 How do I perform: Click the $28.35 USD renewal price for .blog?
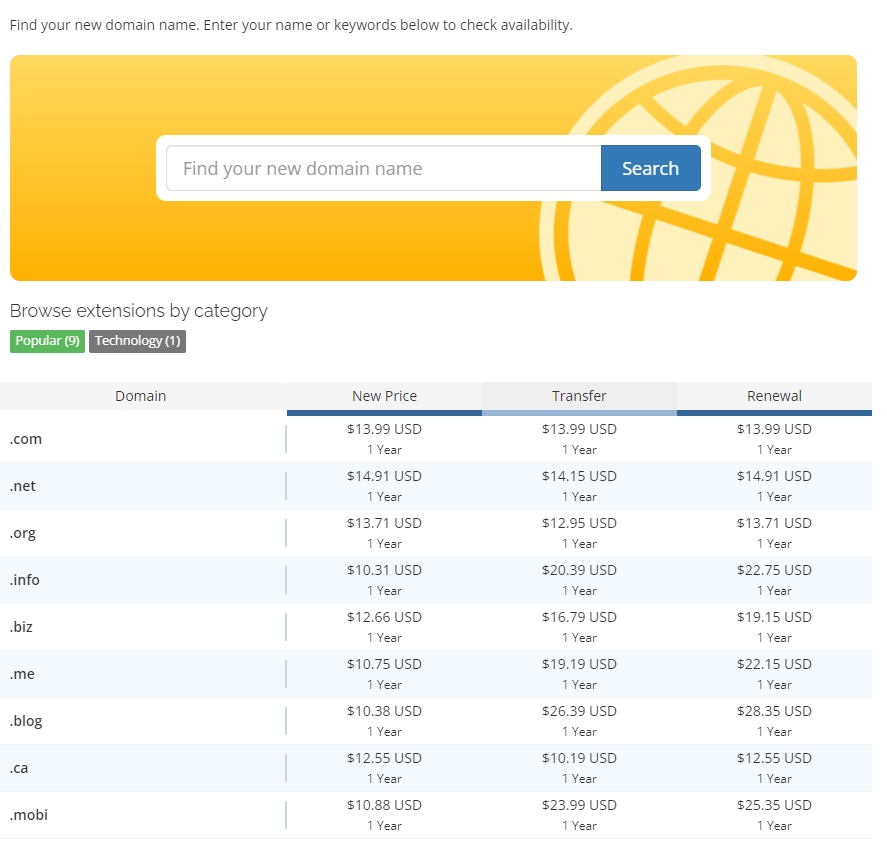pos(774,711)
